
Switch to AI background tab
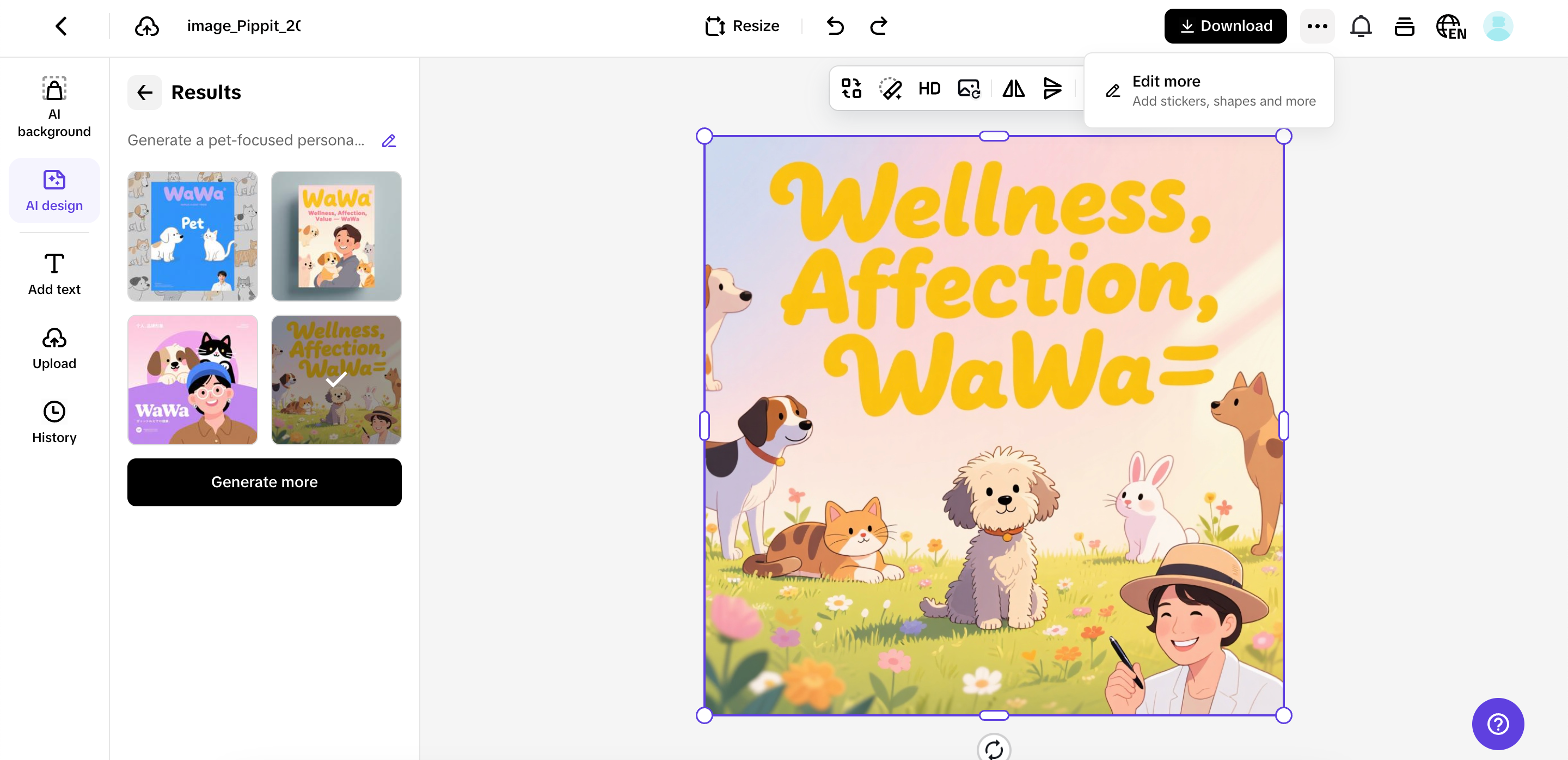pyautogui.click(x=54, y=107)
